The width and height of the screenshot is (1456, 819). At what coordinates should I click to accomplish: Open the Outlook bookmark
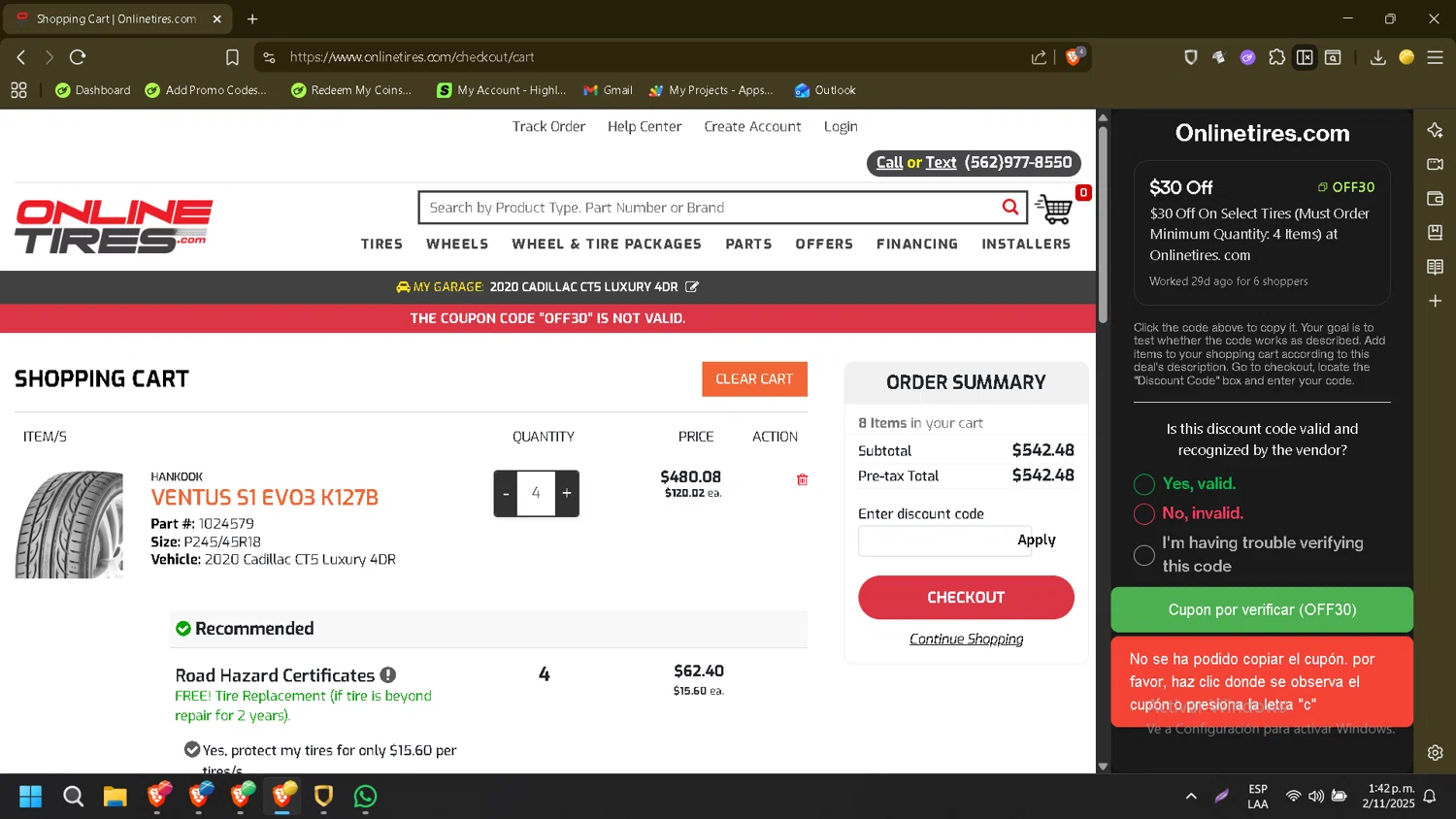coord(825,90)
